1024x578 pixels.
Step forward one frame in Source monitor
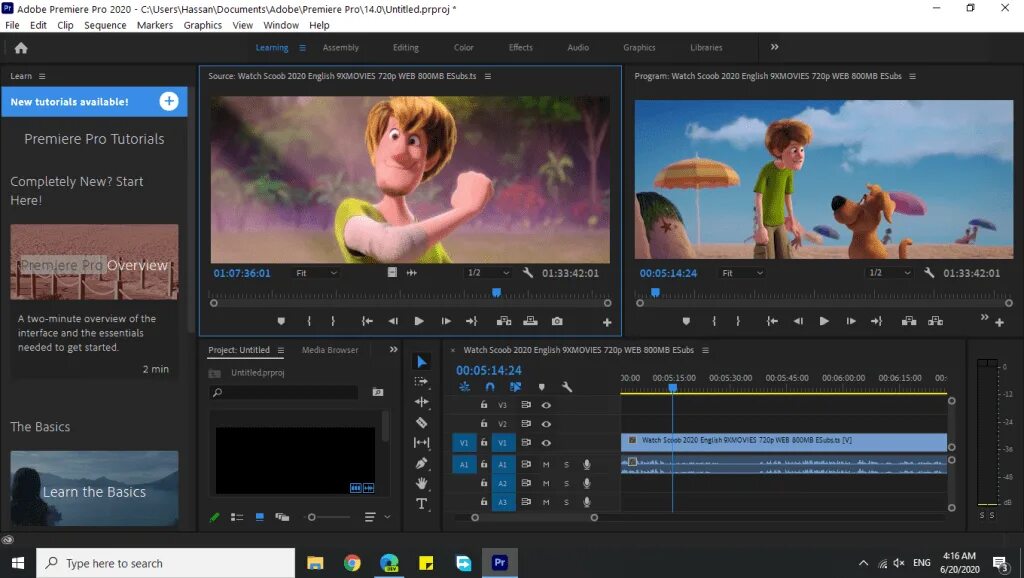[446, 321]
